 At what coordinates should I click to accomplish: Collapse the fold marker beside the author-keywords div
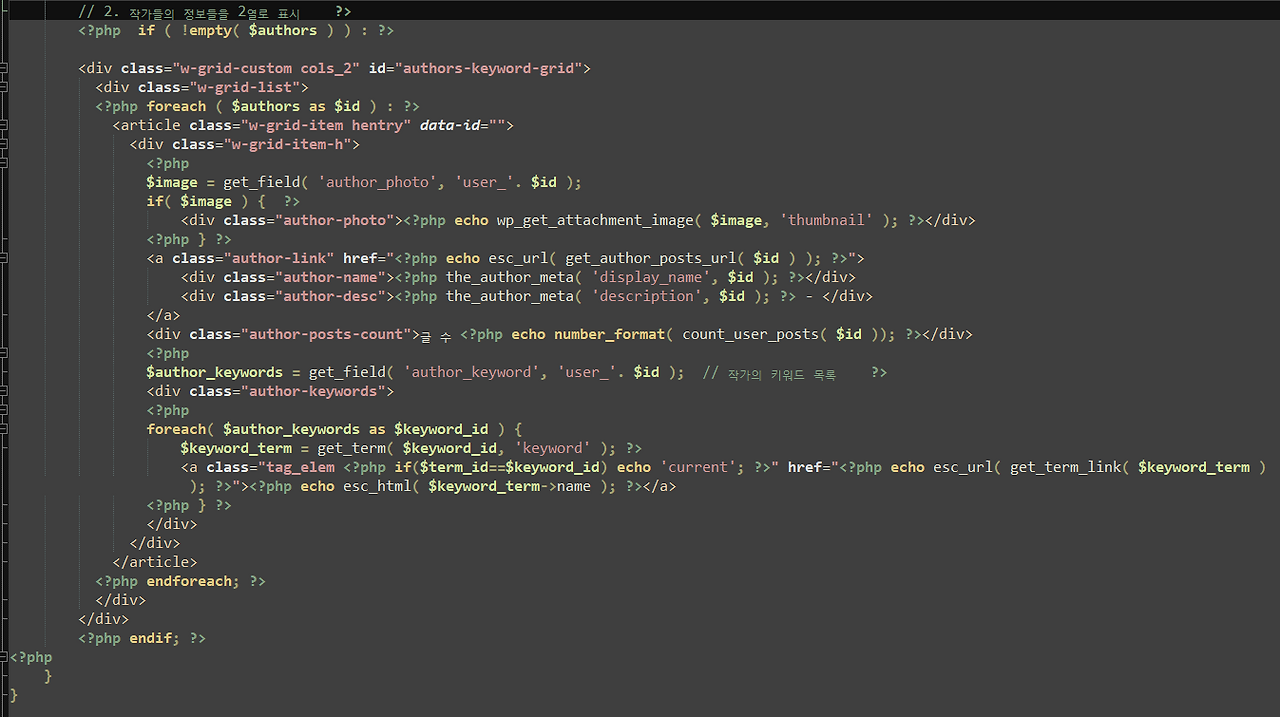(4, 391)
